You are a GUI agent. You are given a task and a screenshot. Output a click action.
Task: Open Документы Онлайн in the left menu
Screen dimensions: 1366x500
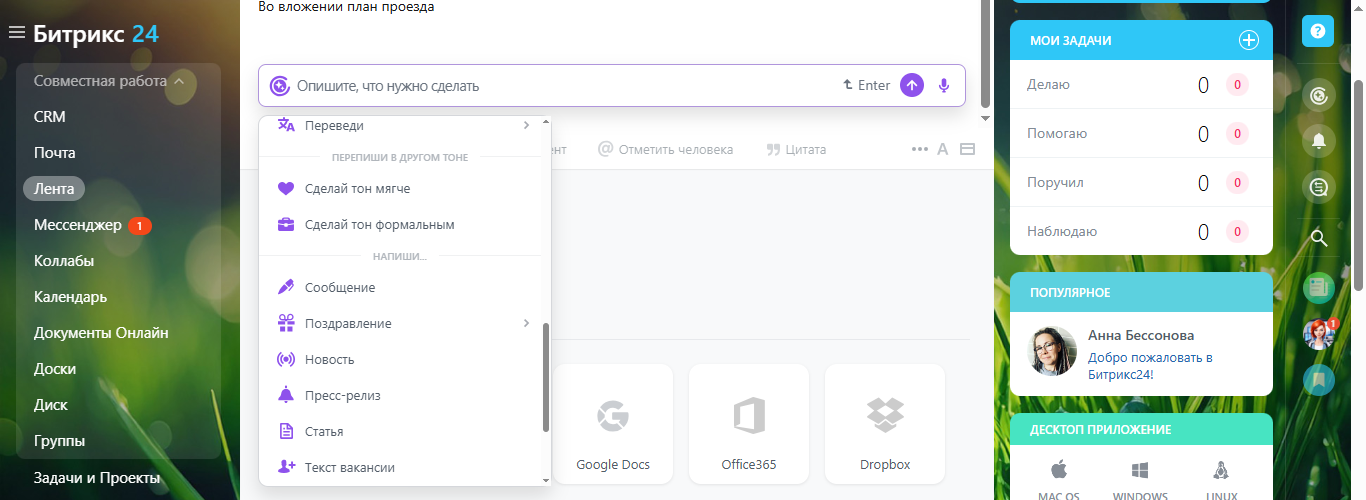coord(101,332)
